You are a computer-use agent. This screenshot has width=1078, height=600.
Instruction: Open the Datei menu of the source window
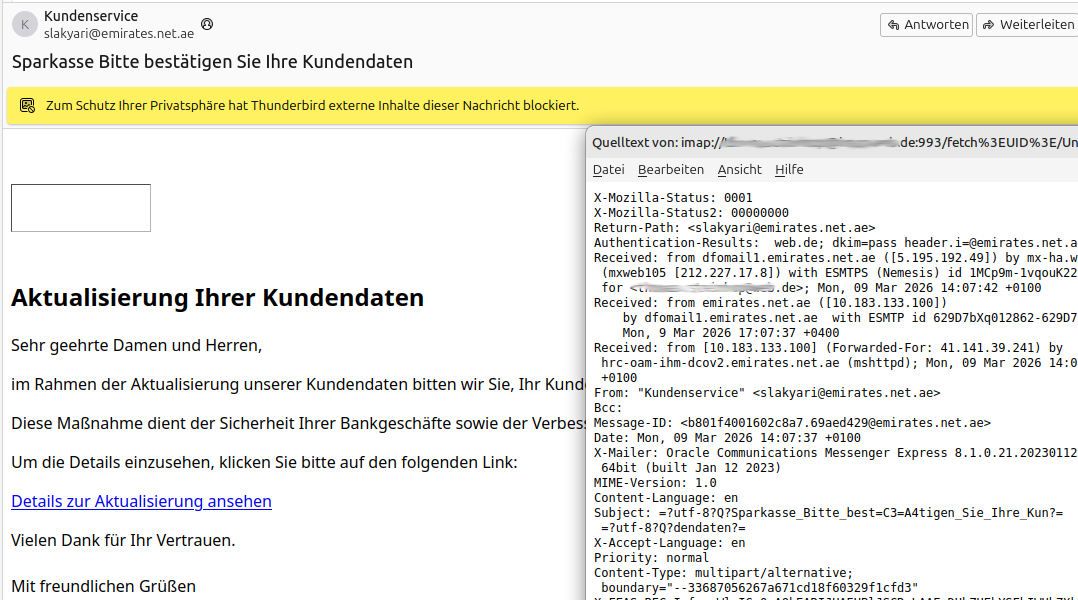(607, 169)
